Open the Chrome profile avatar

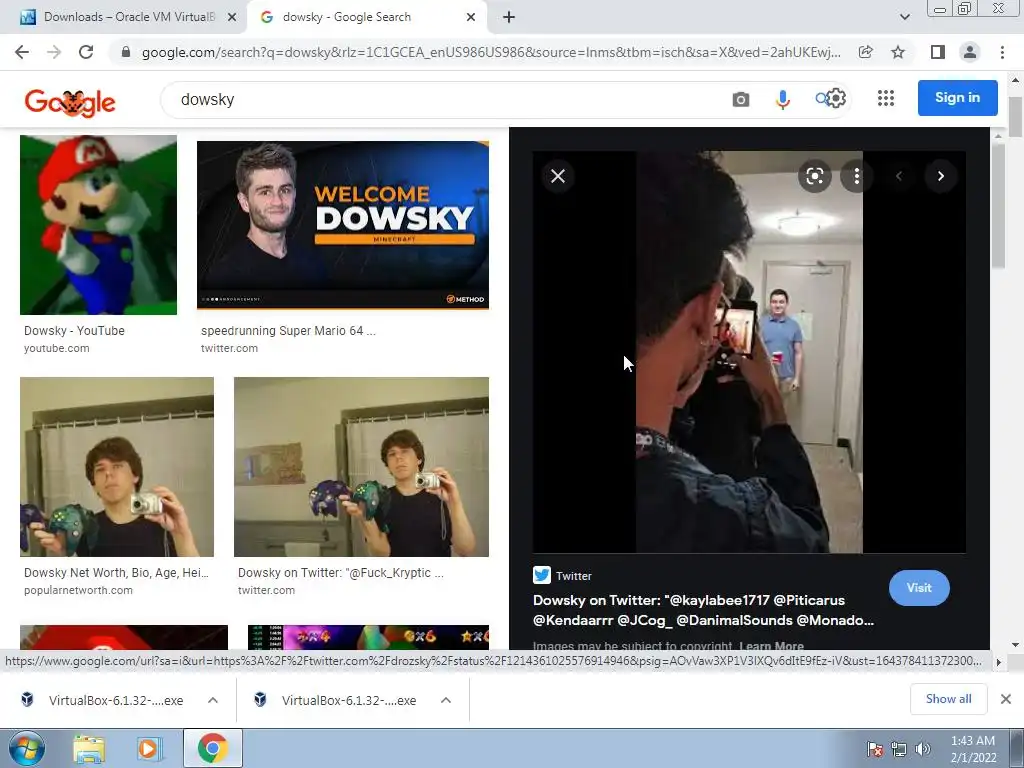point(970,52)
